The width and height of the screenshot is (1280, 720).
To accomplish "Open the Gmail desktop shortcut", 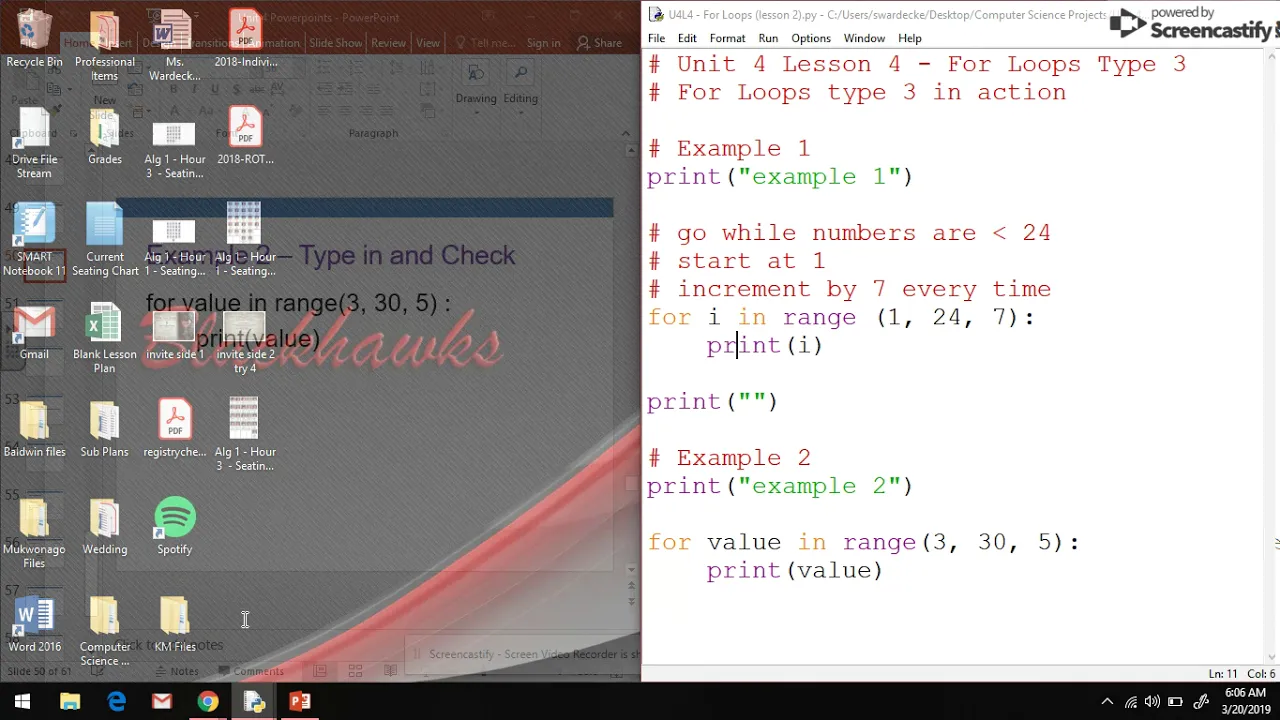I will 34,332.
